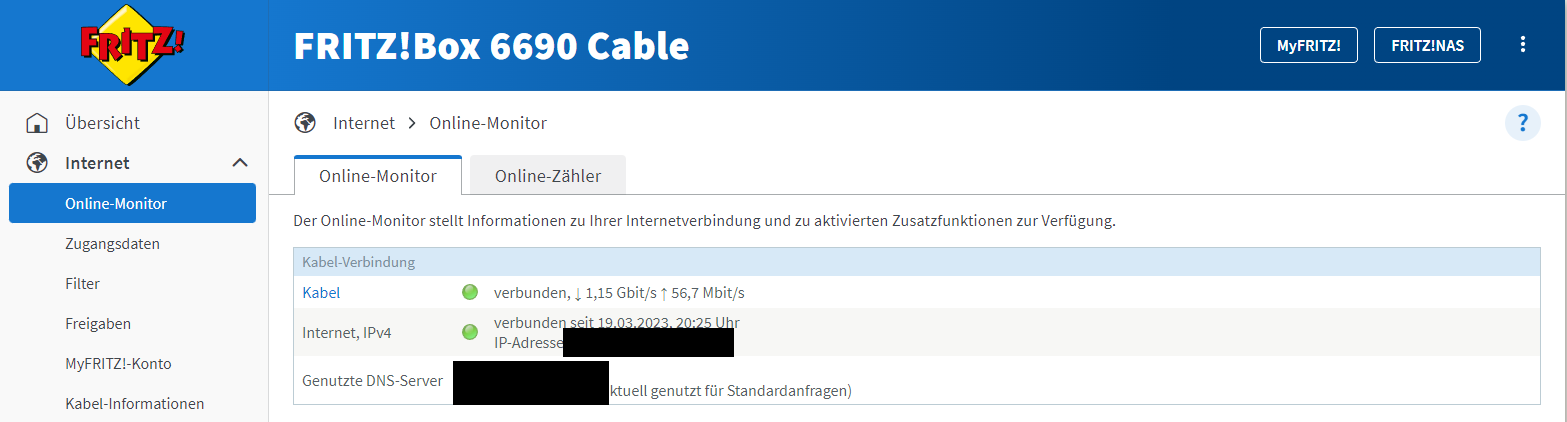Click the green Kabel status indicator
The width and height of the screenshot is (1567, 422).
pyautogui.click(x=470, y=292)
